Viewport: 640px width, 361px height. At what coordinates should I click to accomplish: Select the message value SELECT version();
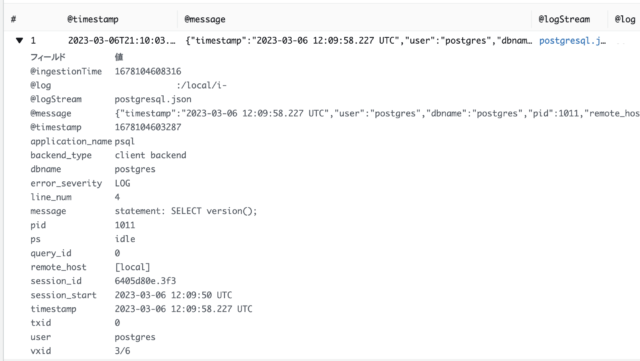point(214,211)
